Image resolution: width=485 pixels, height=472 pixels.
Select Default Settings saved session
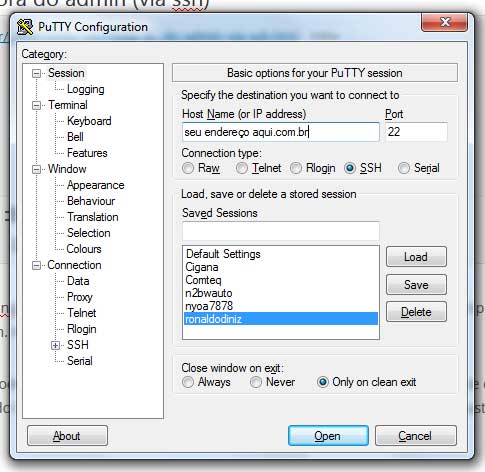[x=281, y=254]
